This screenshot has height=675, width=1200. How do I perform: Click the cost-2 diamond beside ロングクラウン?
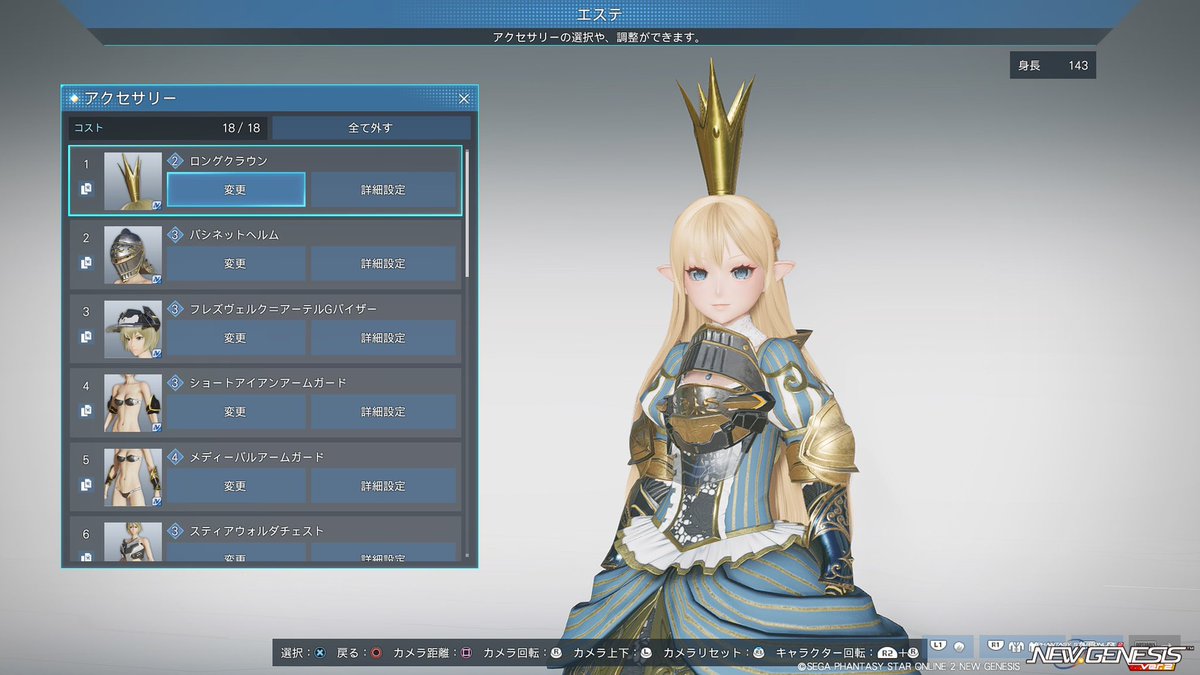(176, 160)
